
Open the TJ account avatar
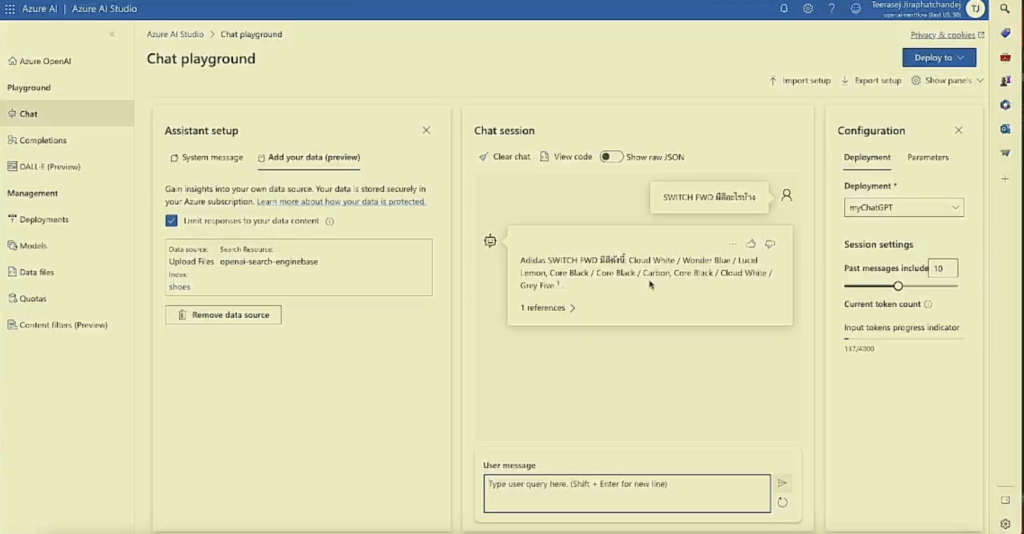coord(975,8)
